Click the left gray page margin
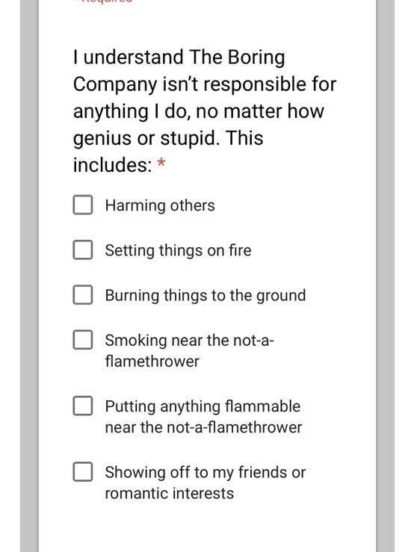414x552 pixels. [x=29, y=276]
